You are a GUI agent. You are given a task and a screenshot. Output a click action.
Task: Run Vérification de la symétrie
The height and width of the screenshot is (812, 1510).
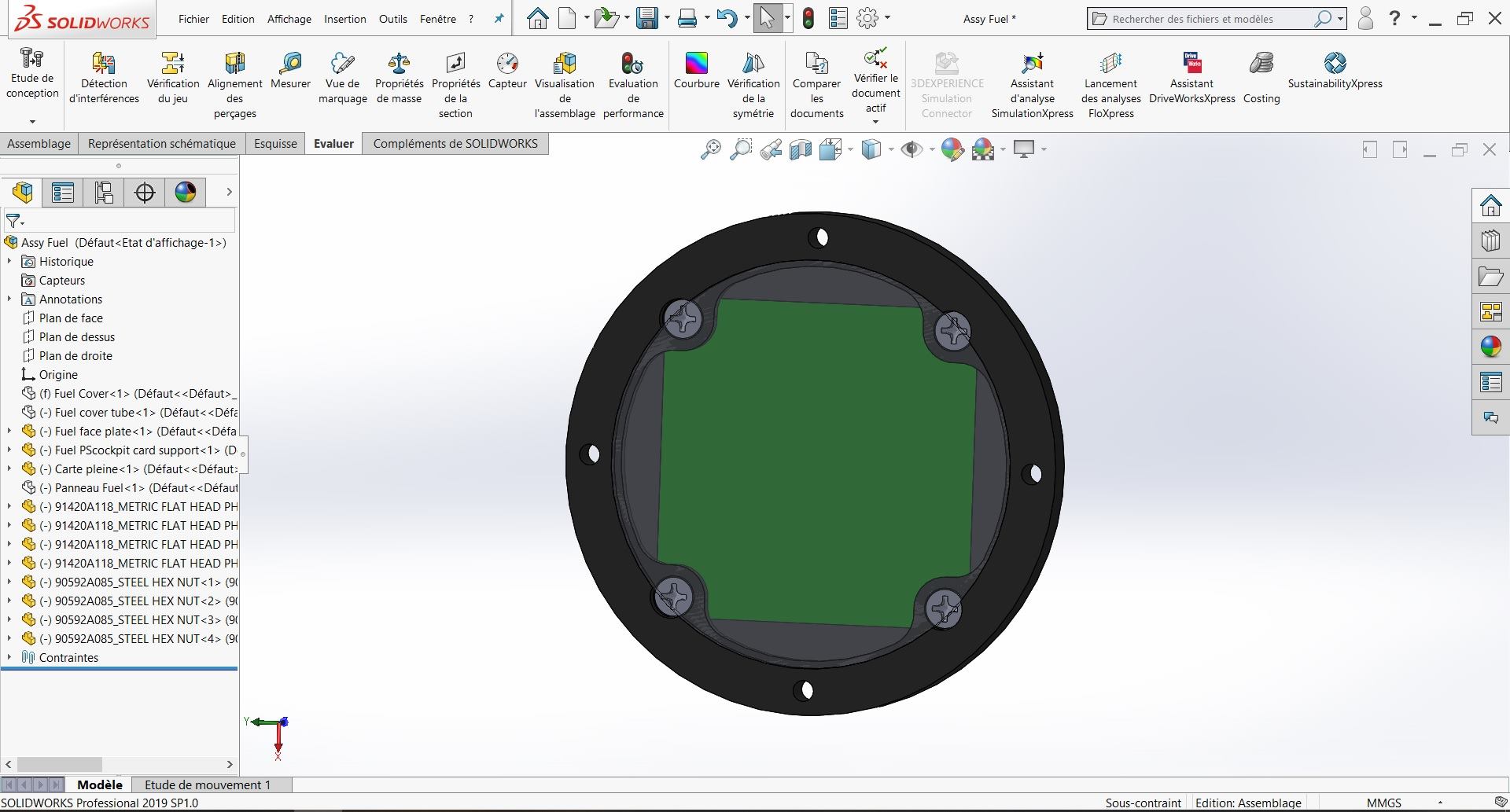pyautogui.click(x=753, y=85)
